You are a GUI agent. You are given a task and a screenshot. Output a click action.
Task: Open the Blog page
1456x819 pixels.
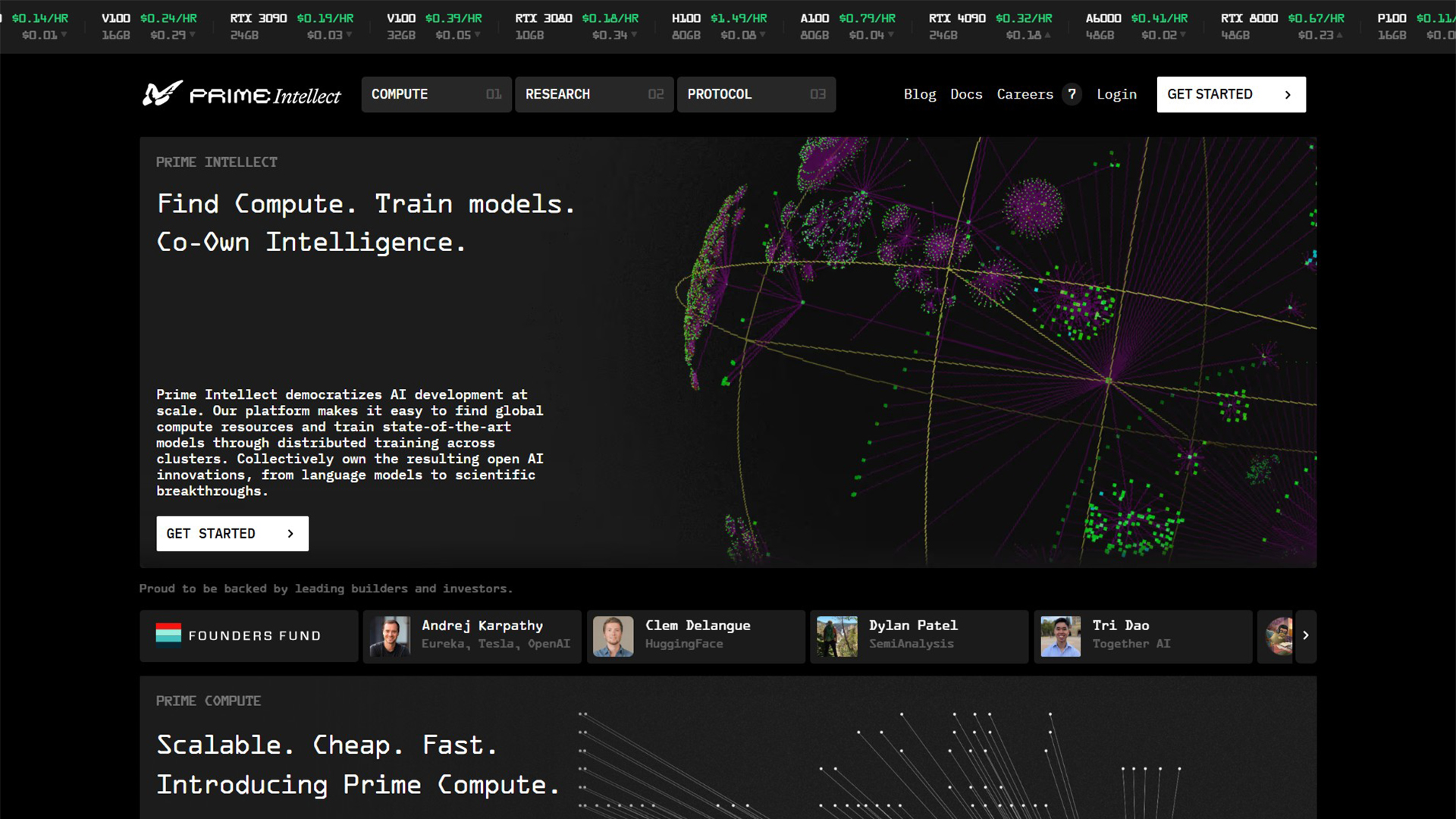pyautogui.click(x=919, y=94)
